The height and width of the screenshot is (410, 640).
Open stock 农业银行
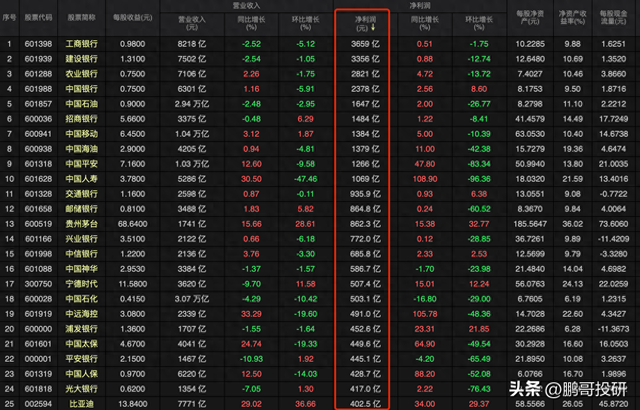(x=82, y=74)
